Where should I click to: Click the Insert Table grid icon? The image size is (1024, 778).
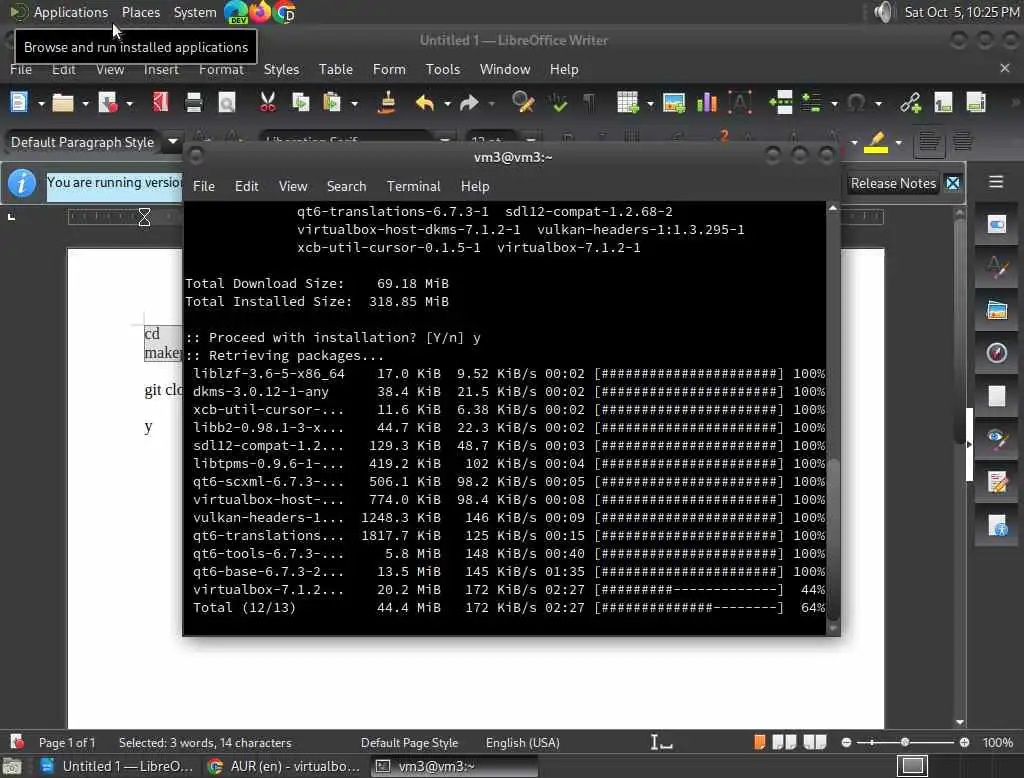tap(628, 103)
